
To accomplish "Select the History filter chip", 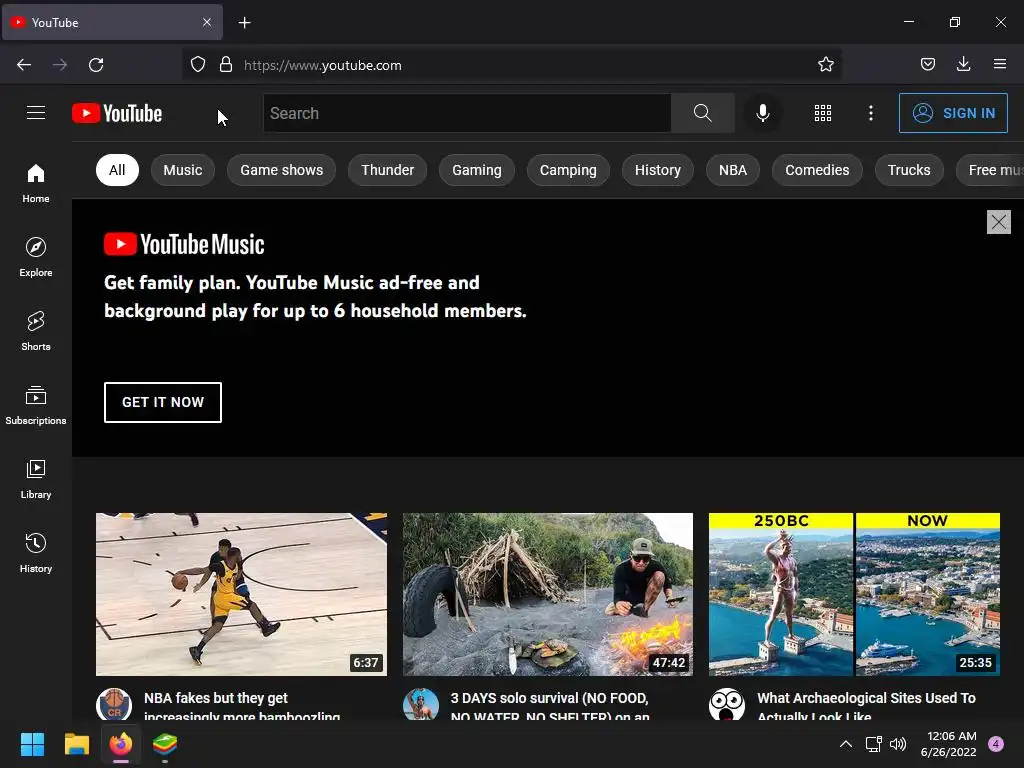I will pyautogui.click(x=658, y=170).
